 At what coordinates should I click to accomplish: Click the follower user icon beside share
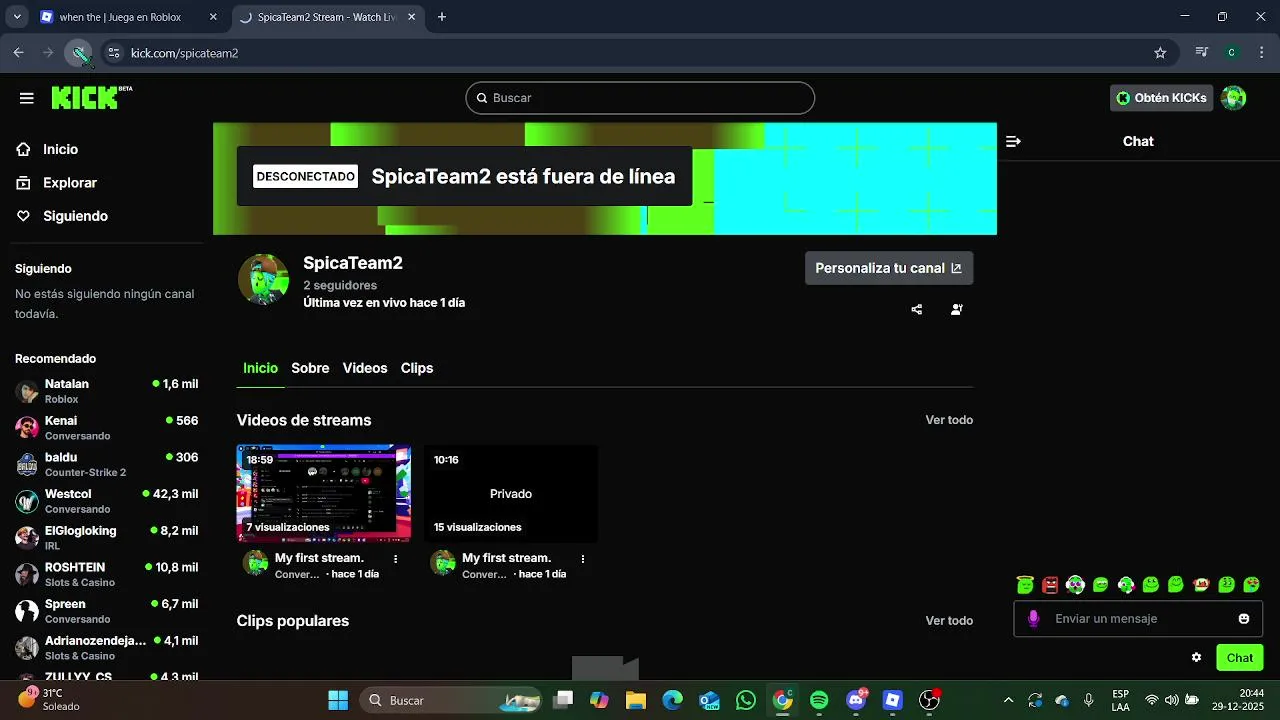(957, 310)
